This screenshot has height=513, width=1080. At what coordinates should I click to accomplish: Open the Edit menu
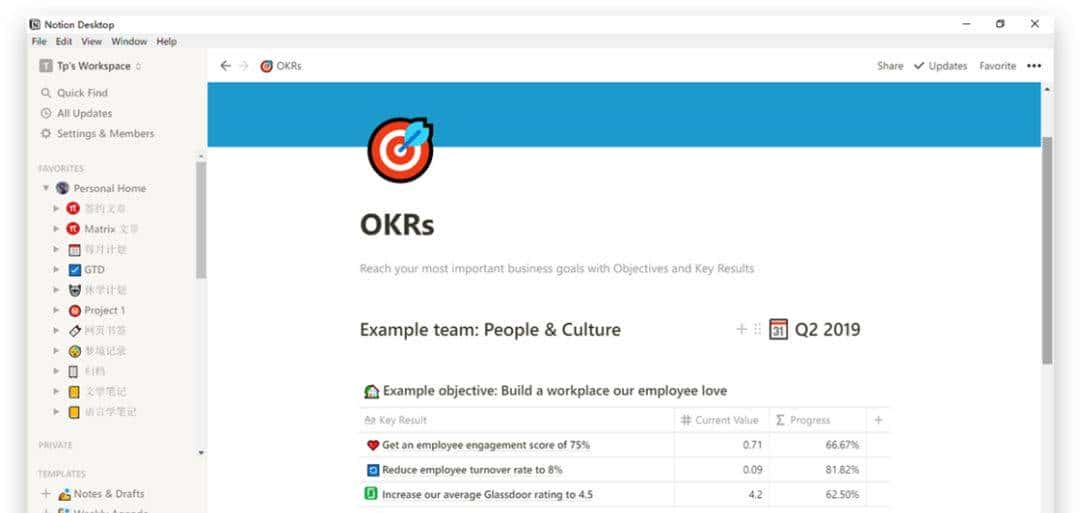64,41
